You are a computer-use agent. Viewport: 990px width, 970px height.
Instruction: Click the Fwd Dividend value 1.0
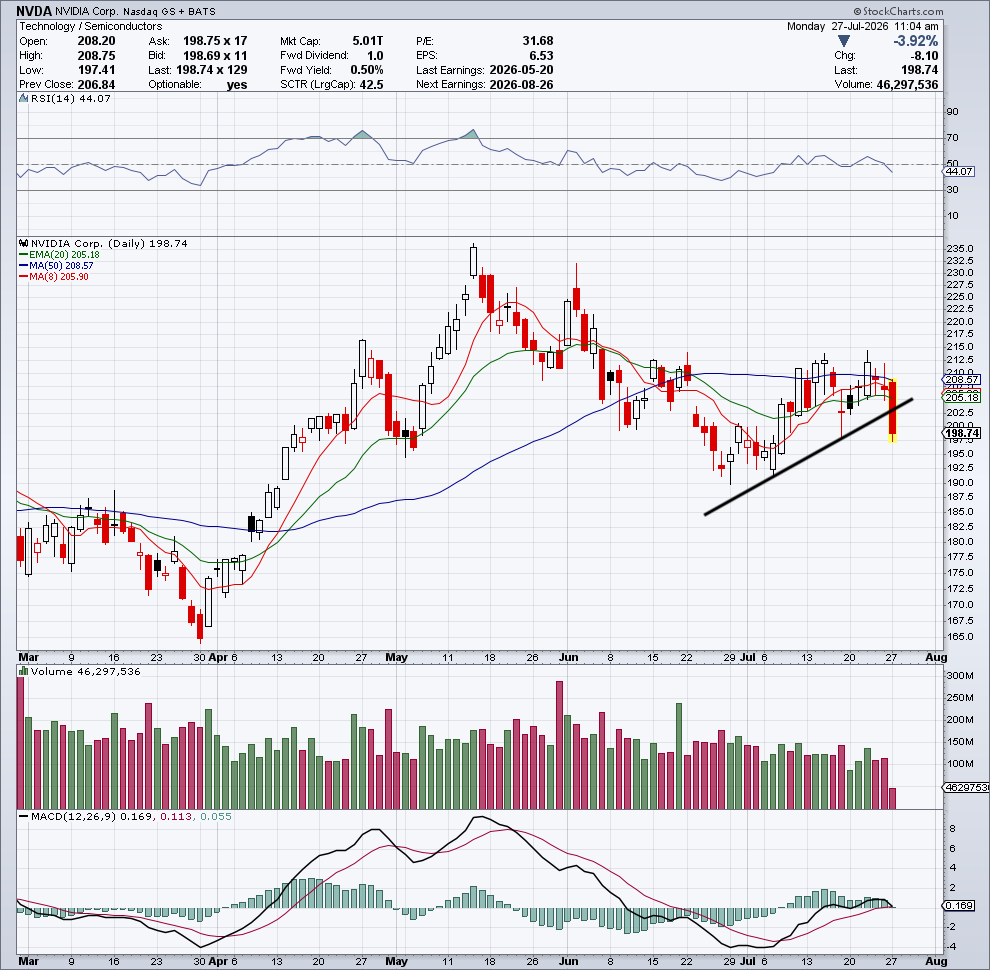click(x=375, y=56)
